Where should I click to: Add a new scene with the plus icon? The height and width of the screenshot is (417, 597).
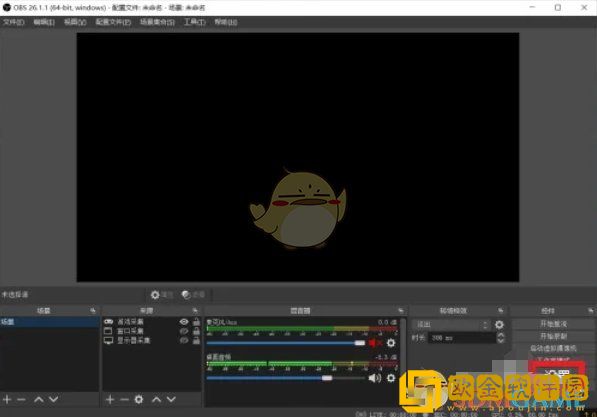7,399
